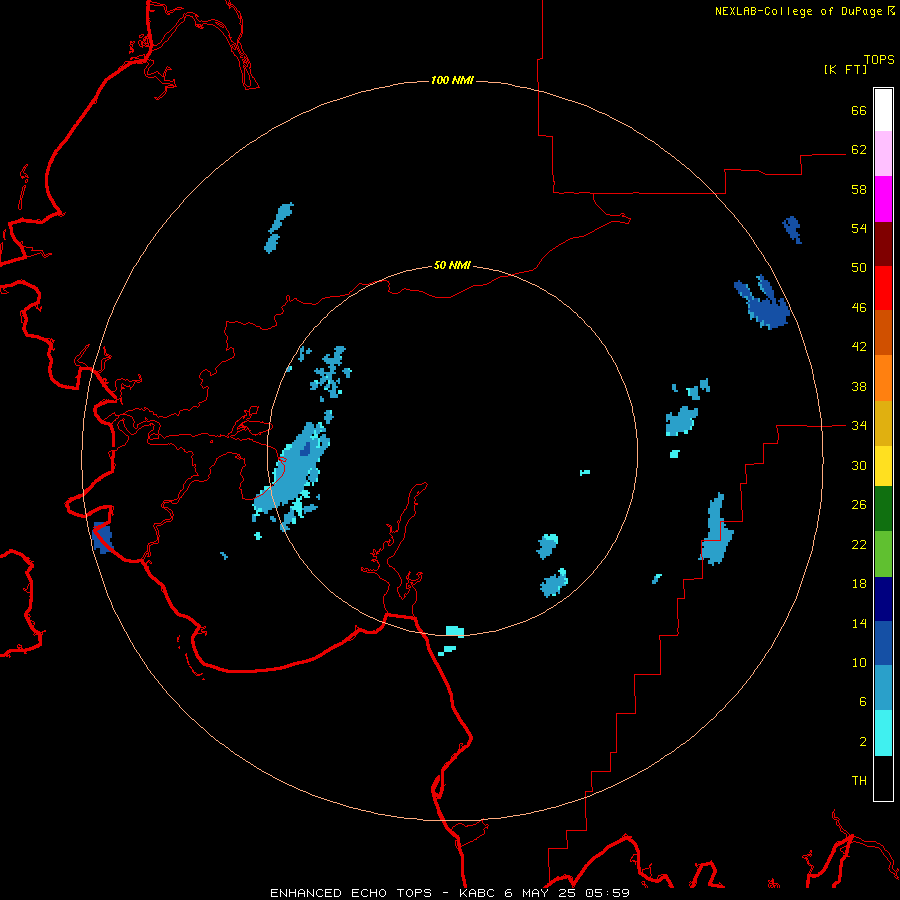Viewport: 900px width, 900px height.
Task: Click the dark blue echo on the western coastline
Action: [103, 537]
